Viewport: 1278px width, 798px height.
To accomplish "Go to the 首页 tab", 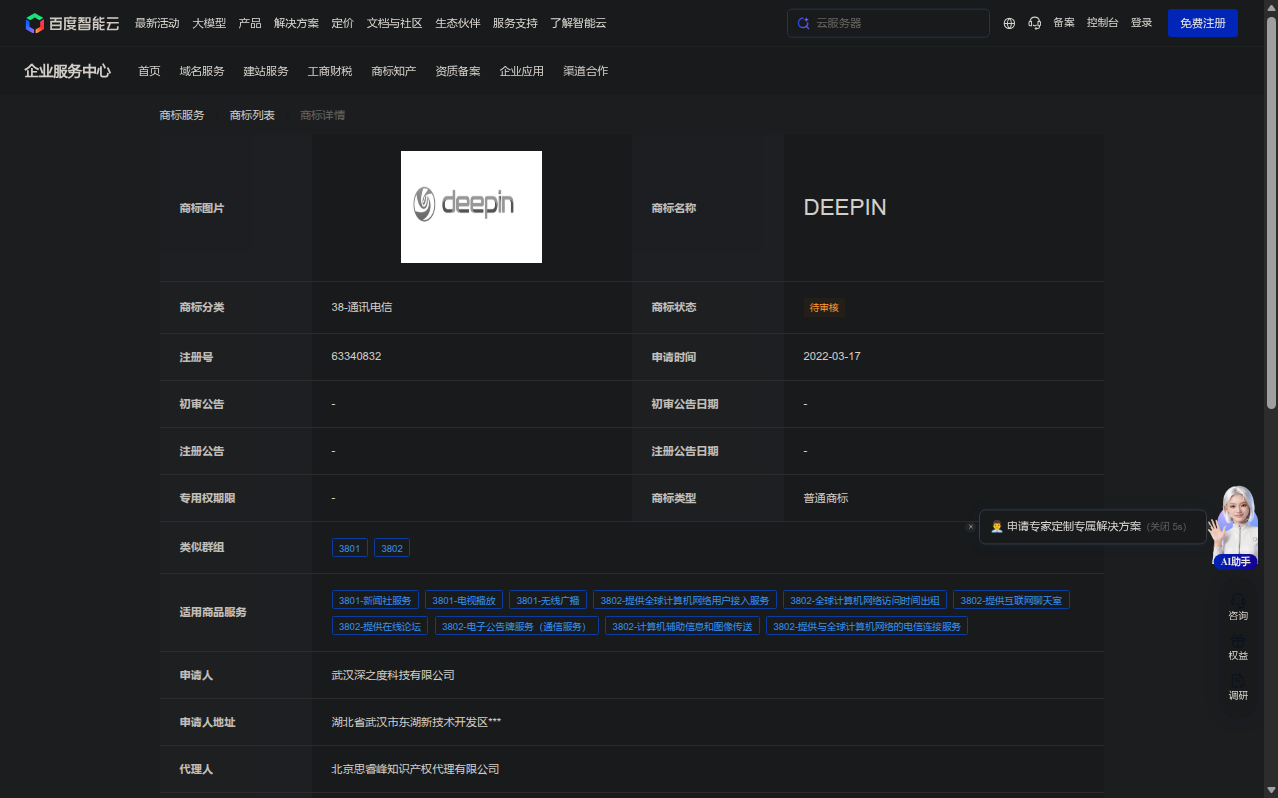I will pos(149,71).
